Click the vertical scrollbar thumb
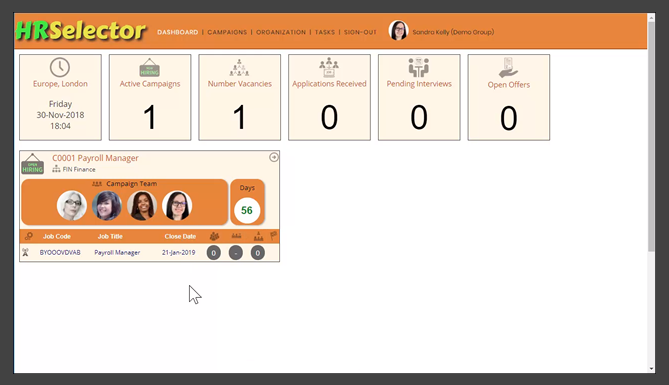The width and height of the screenshot is (669, 385). [x=651, y=137]
